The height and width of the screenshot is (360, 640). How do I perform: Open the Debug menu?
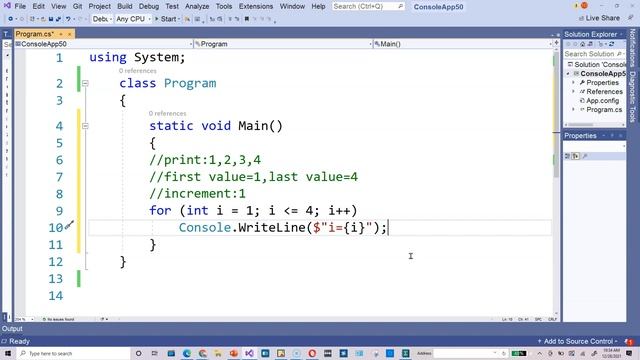coord(149,7)
